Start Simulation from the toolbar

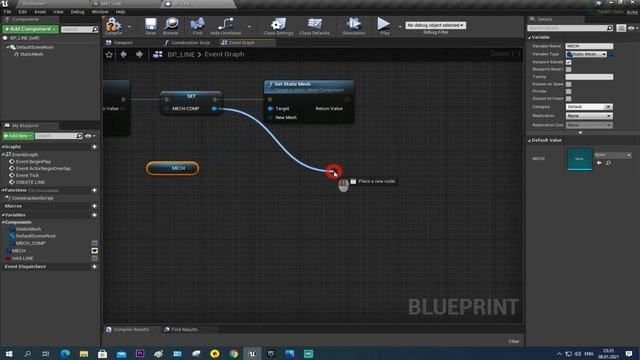pyautogui.click(x=353, y=26)
